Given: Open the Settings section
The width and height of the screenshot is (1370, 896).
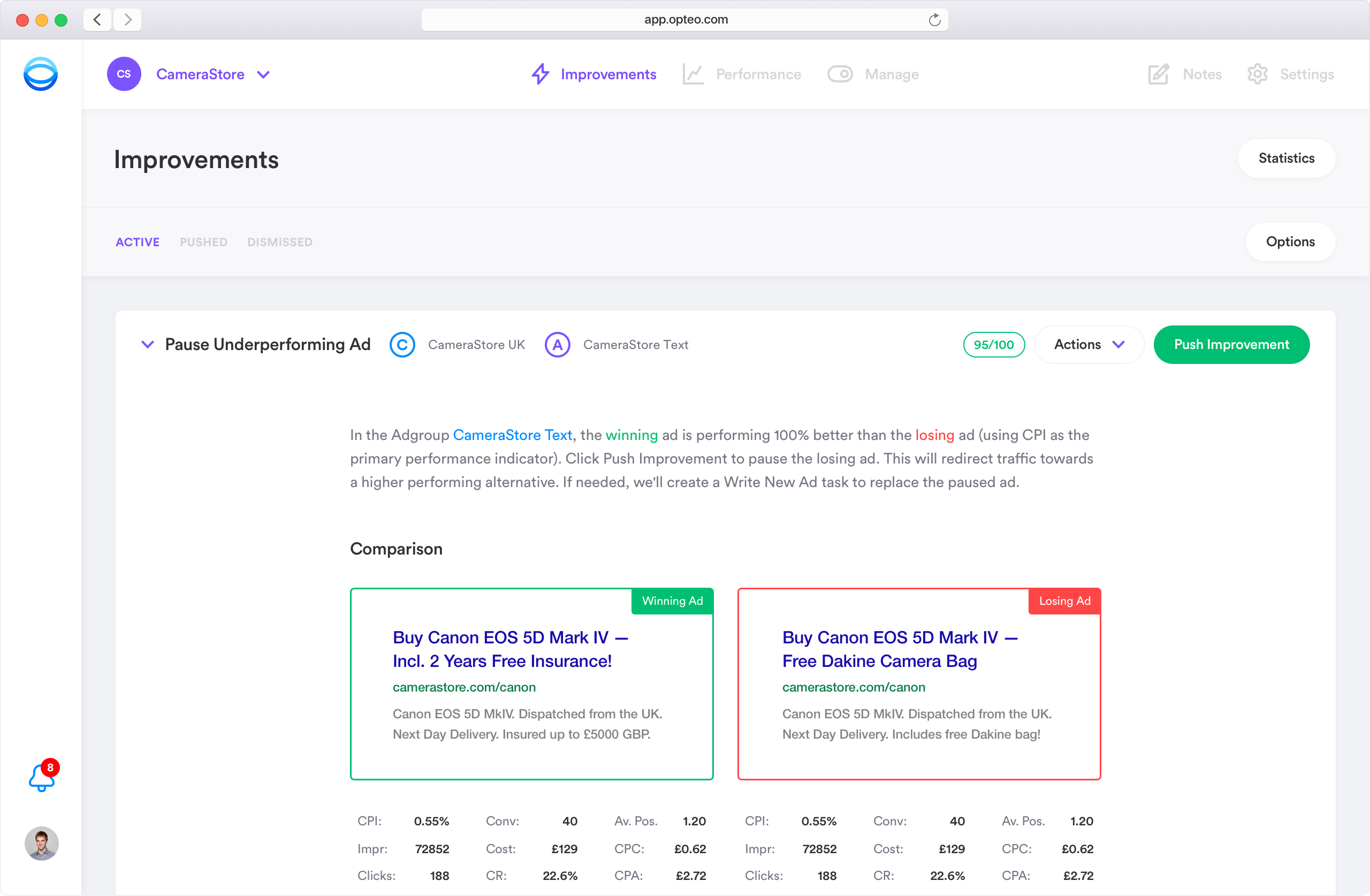Looking at the screenshot, I should click(x=1307, y=74).
